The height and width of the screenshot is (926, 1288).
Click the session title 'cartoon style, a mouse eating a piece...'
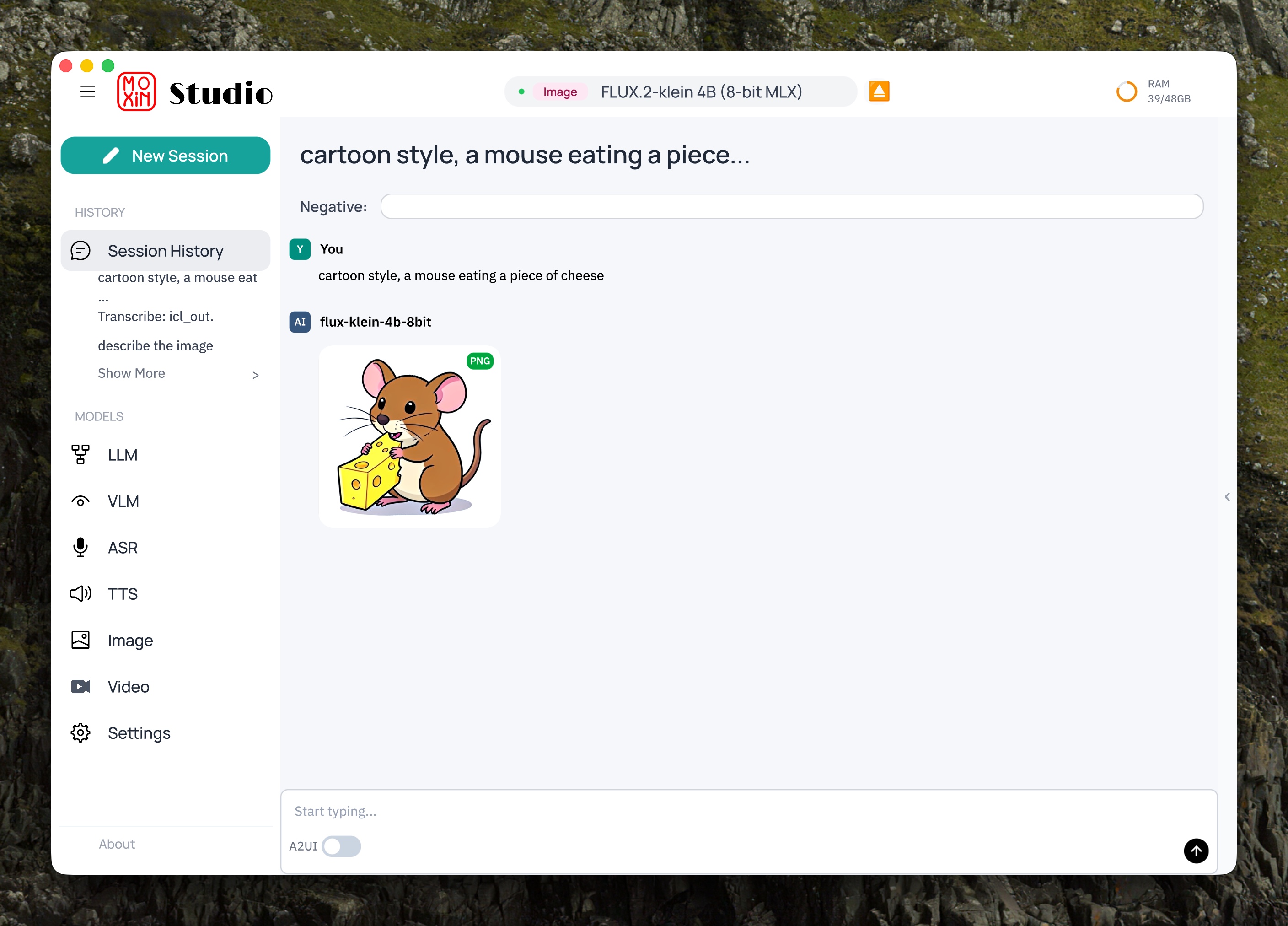tap(525, 155)
